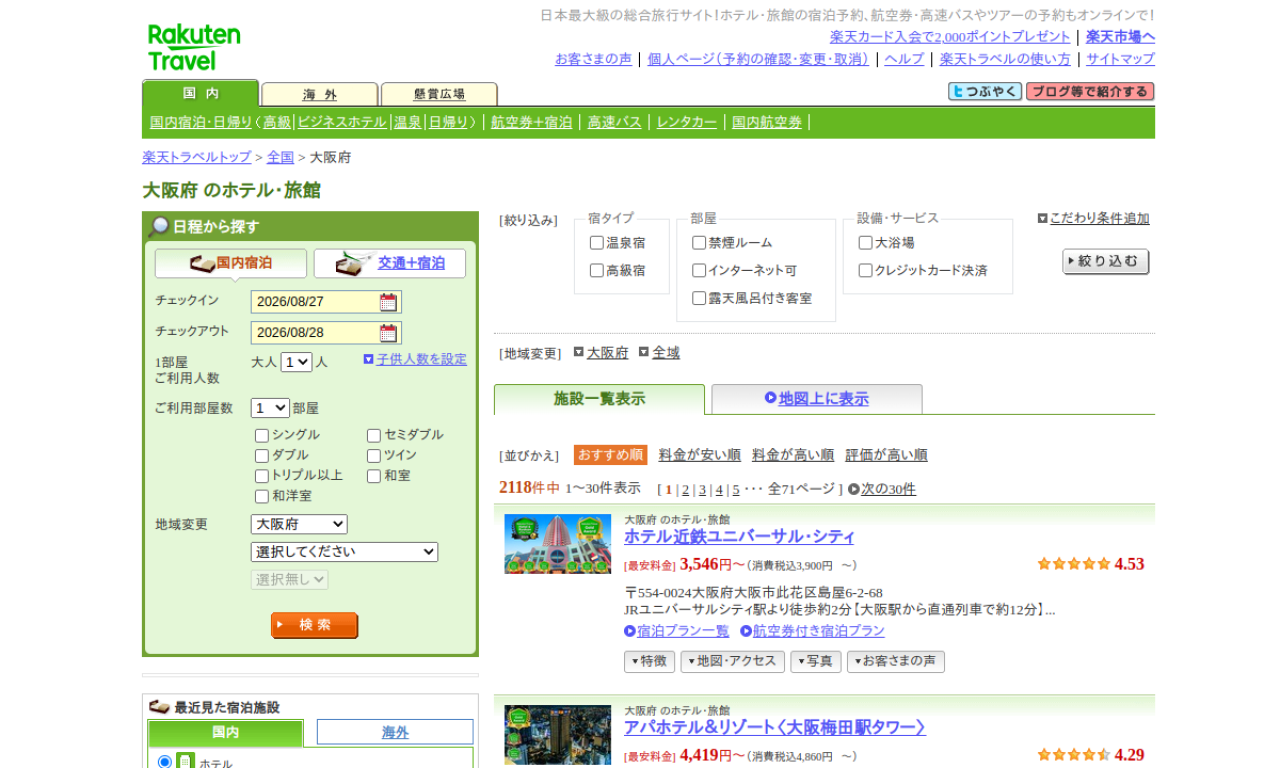
Task: Click the arrow icon beside 宿泊プラン一覧
Action: click(630, 631)
